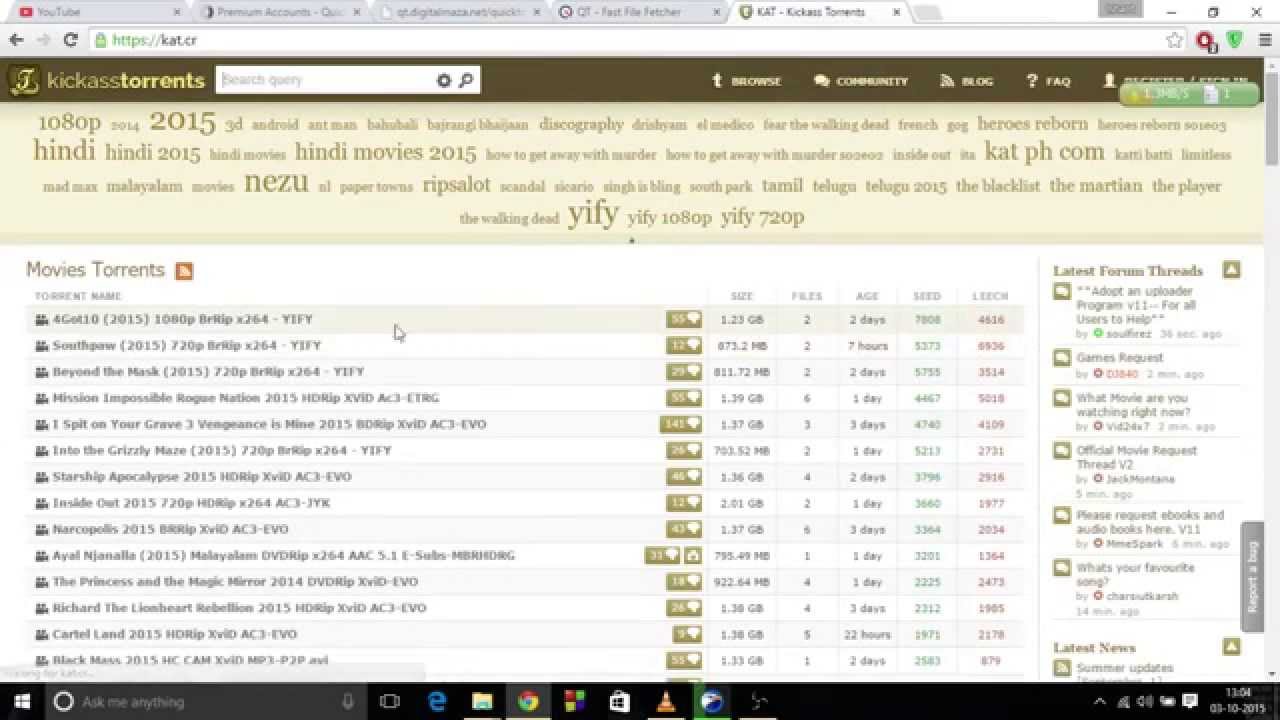Open comments badge for Southpaw torrent
The width and height of the screenshot is (1280, 720).
[x=684, y=345]
